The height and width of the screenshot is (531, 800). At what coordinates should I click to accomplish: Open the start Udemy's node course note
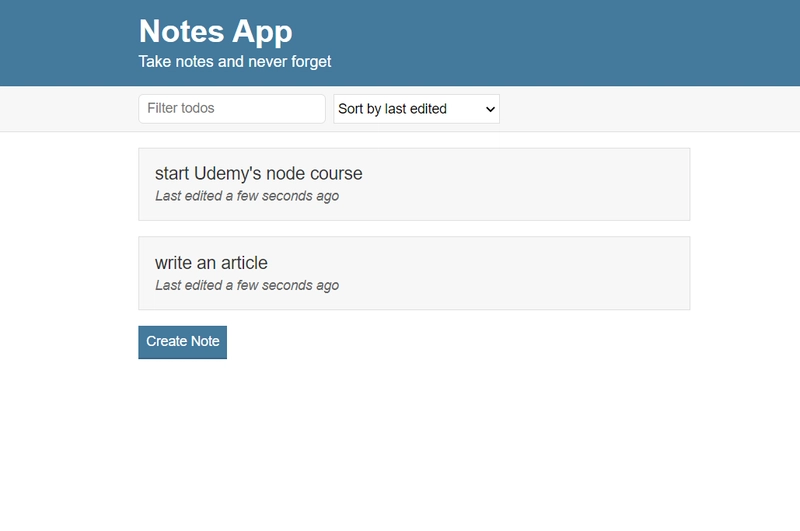[x=414, y=184]
